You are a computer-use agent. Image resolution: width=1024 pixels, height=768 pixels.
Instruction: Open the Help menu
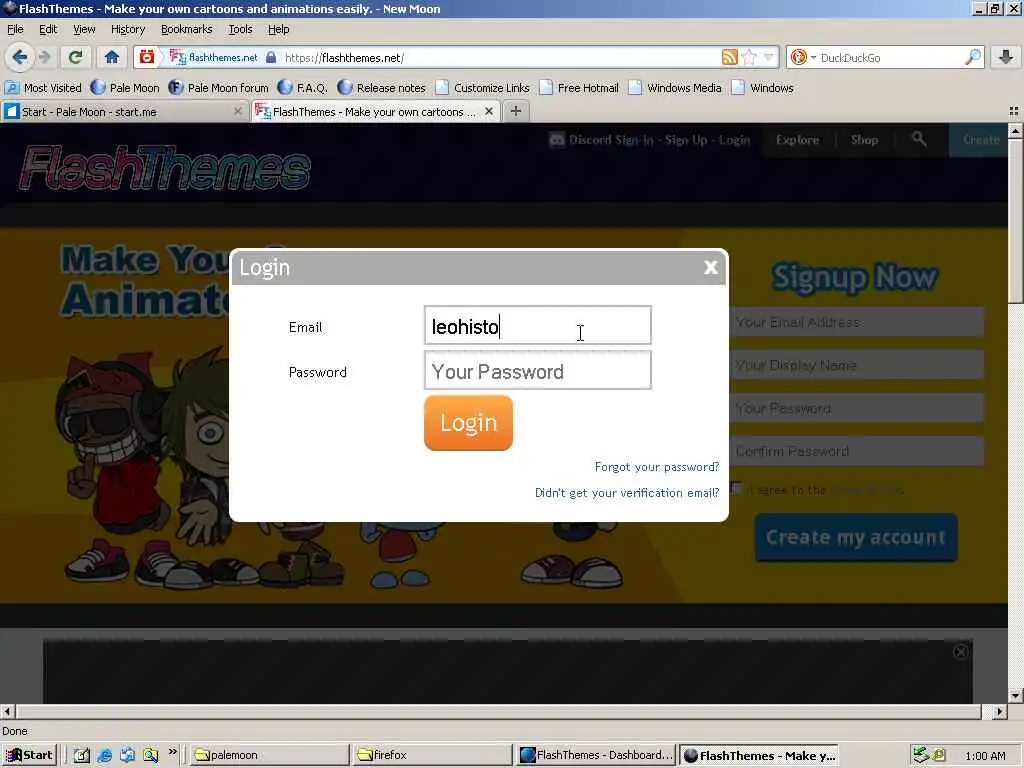tap(278, 29)
